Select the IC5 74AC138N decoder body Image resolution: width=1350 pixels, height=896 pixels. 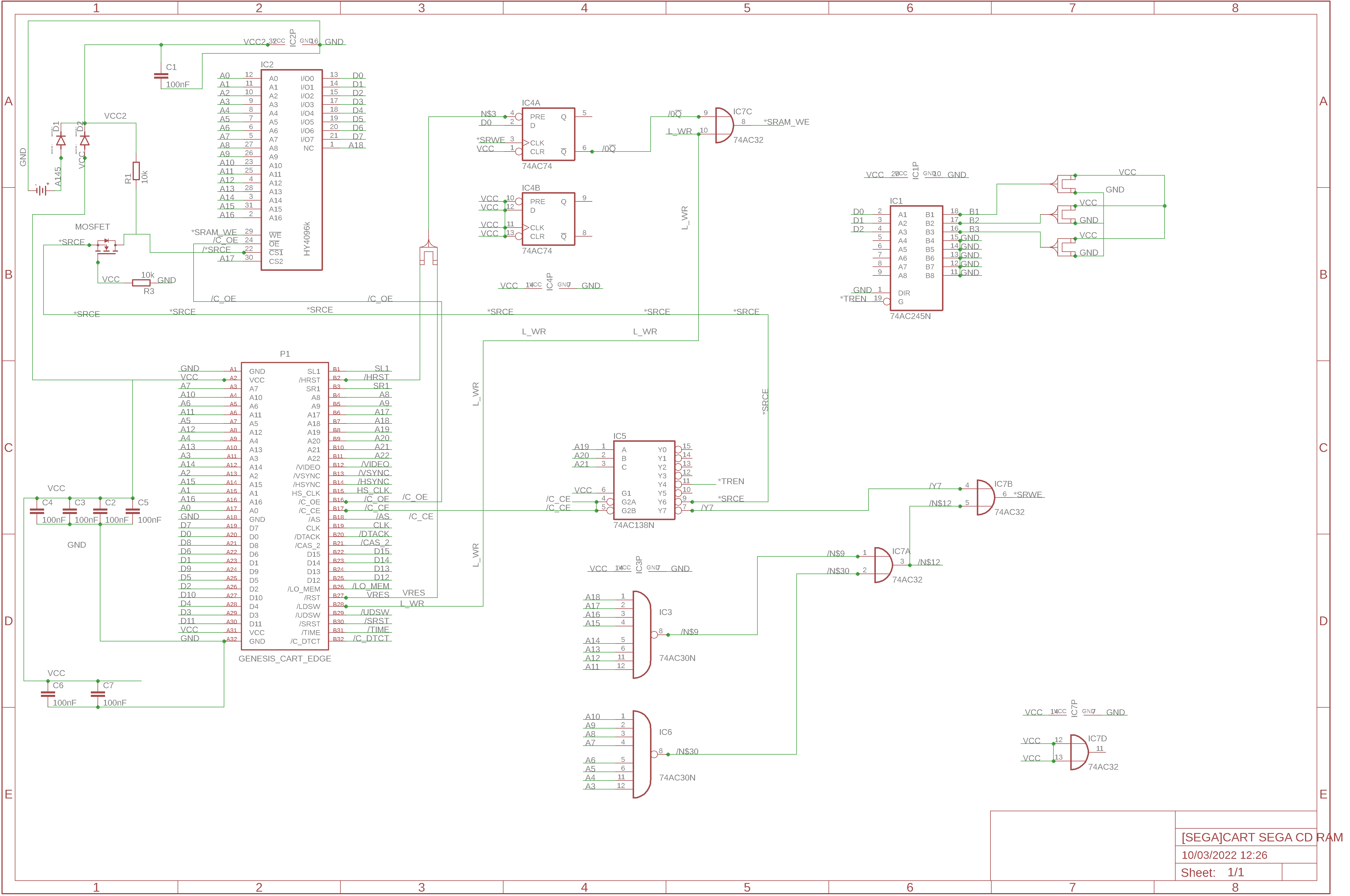click(x=644, y=480)
